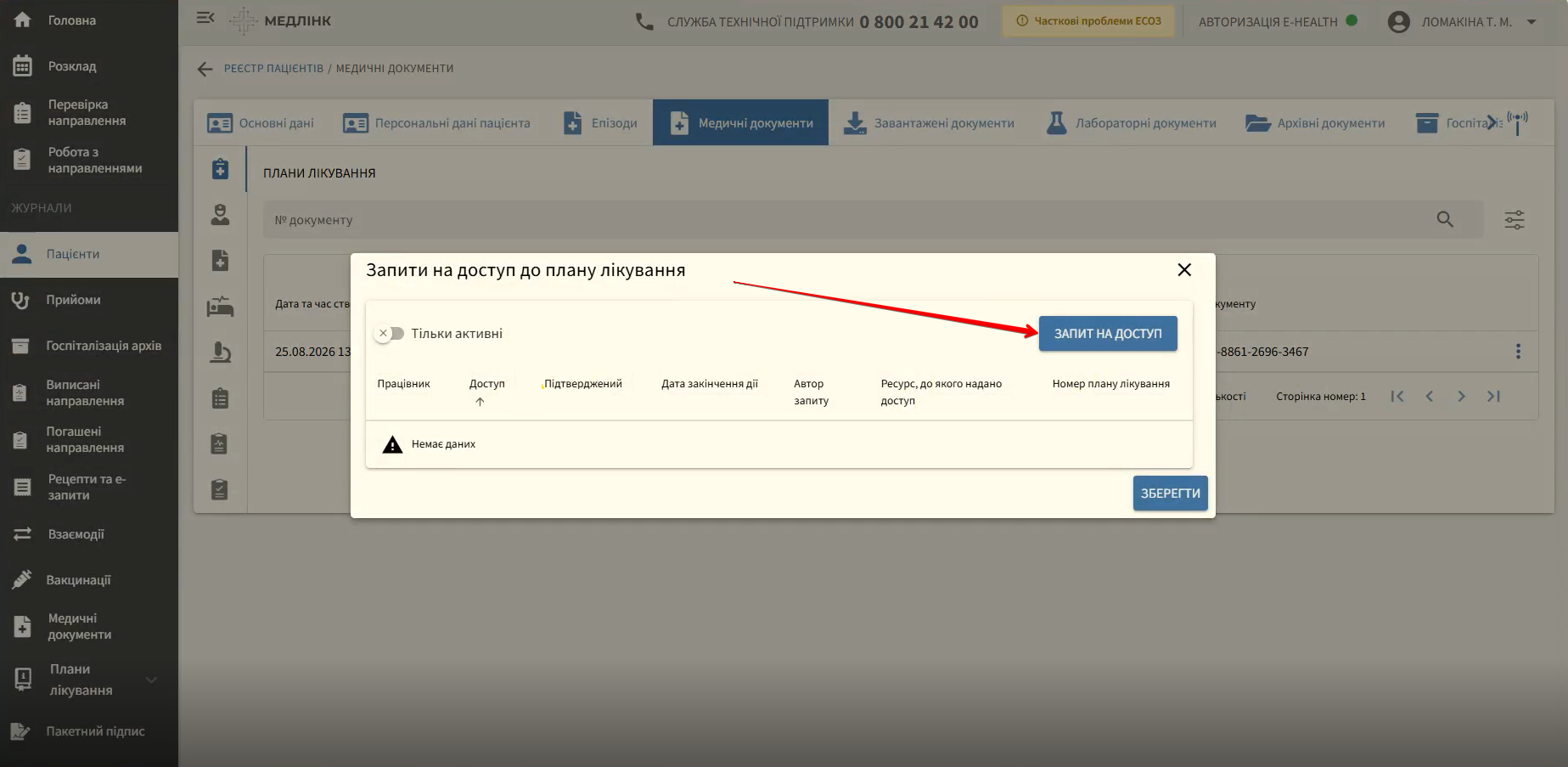1568x767 pixels.
Task: Click the Взаємодії arrows icon in the sidebar
Action: point(22,534)
